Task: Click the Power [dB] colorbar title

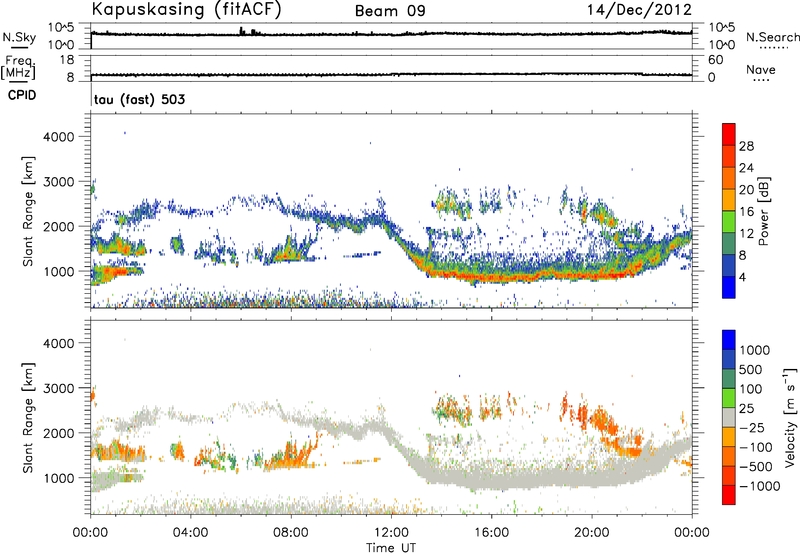Action: [x=763, y=211]
